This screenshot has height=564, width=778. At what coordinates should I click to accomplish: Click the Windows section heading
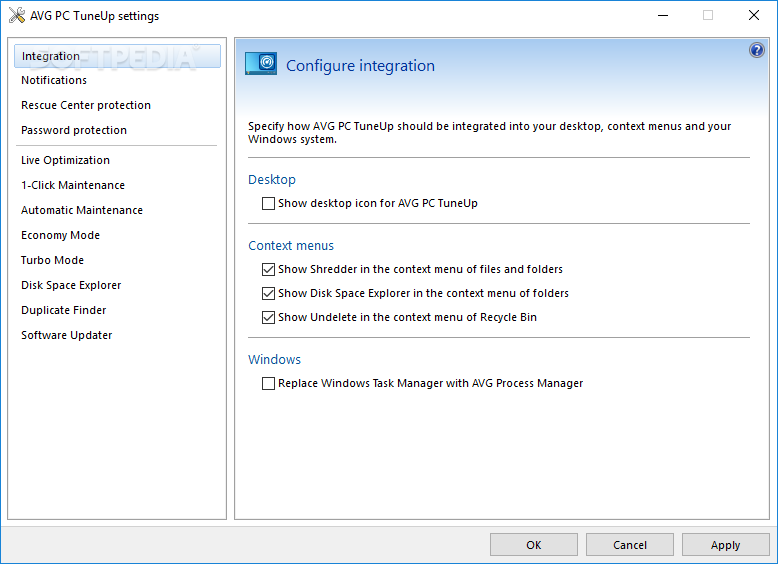pos(274,360)
